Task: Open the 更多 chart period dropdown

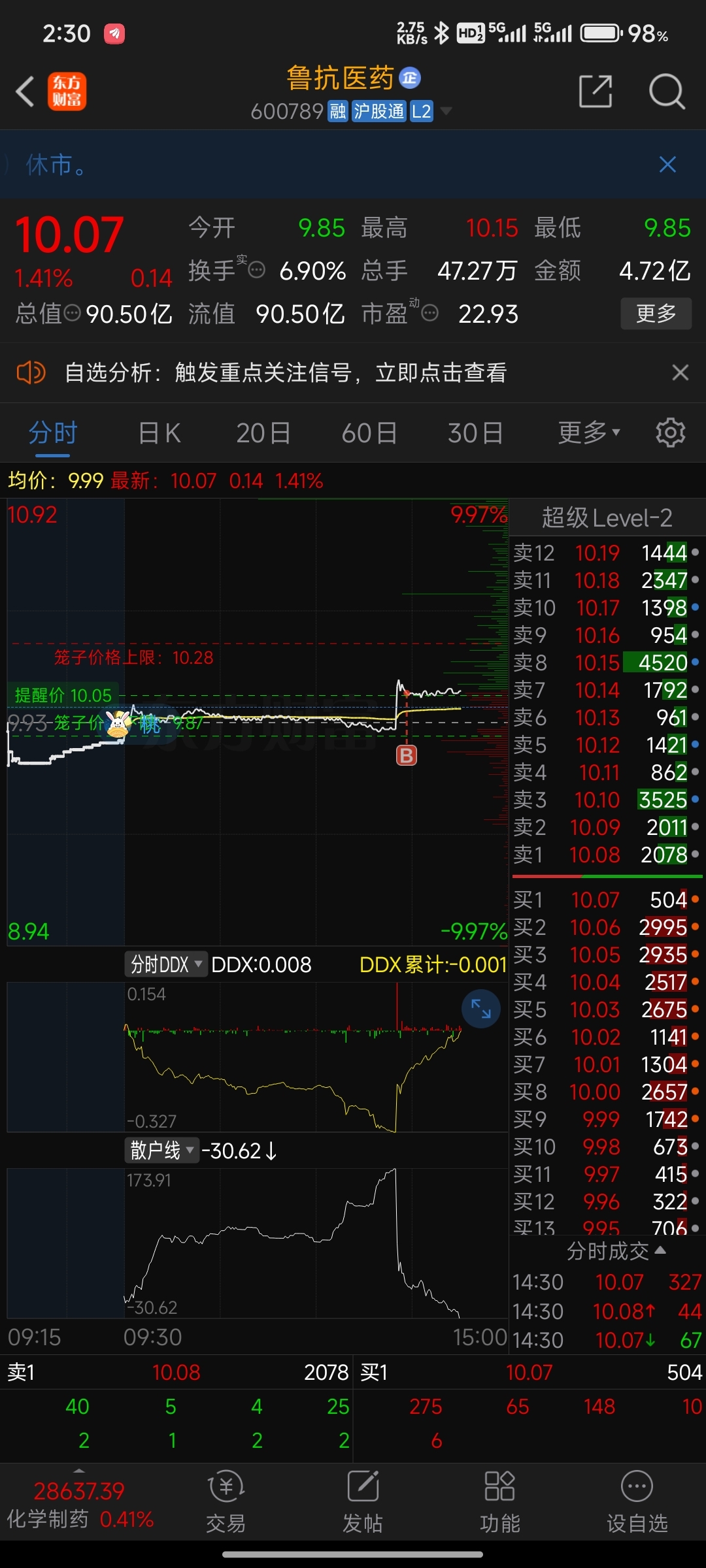Action: [588, 433]
